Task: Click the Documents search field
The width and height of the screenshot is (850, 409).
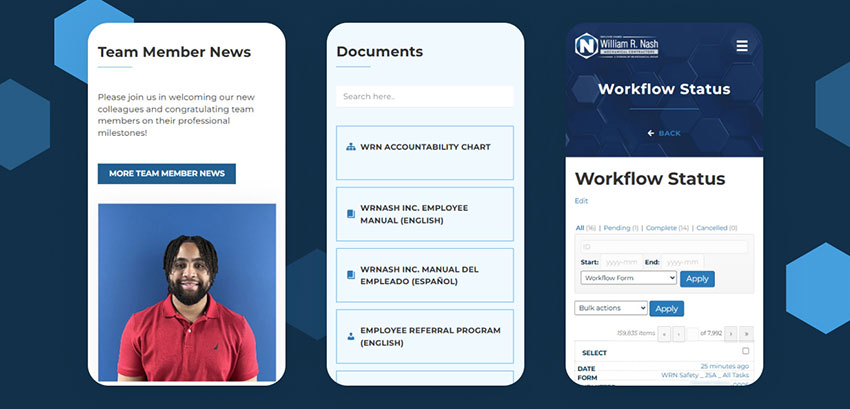Action: coord(424,97)
